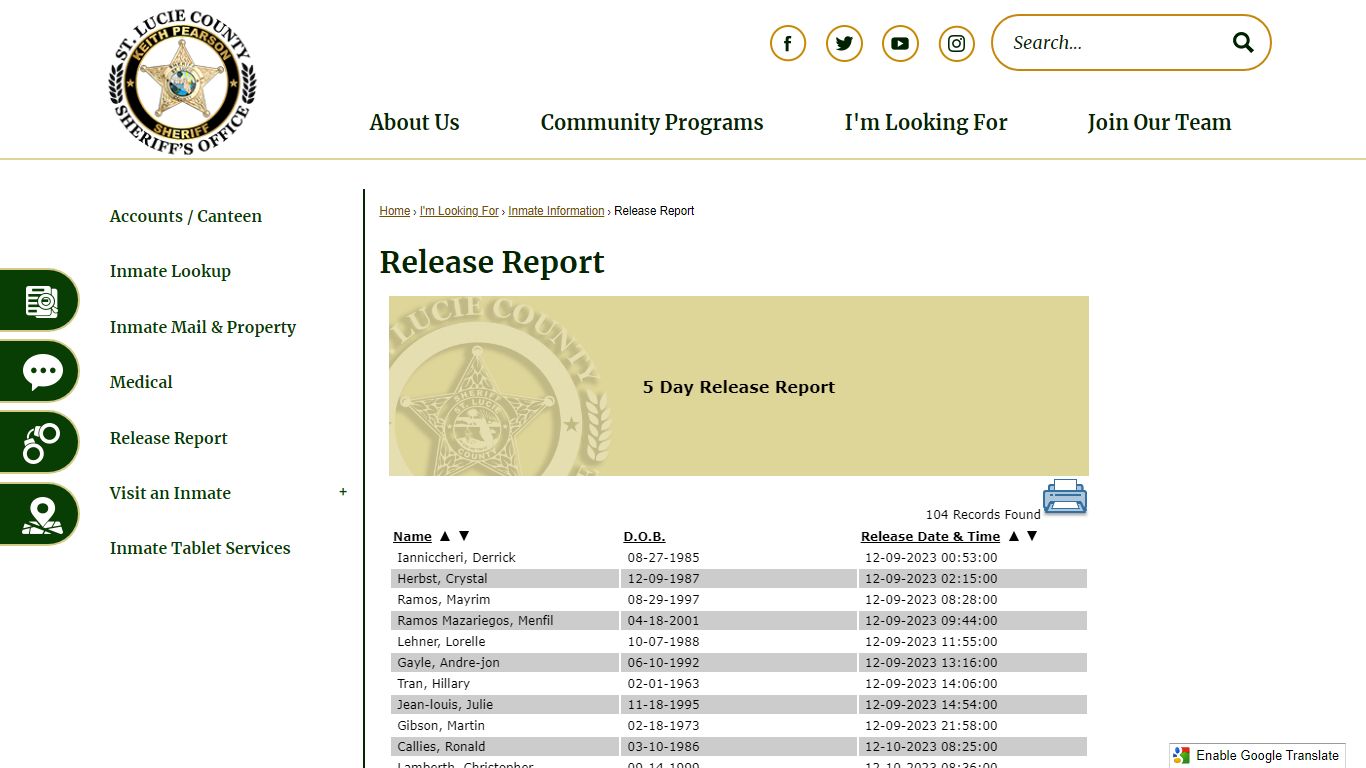This screenshot has height=768, width=1366.
Task: Go to Accounts / Canteen page
Action: coord(186,216)
